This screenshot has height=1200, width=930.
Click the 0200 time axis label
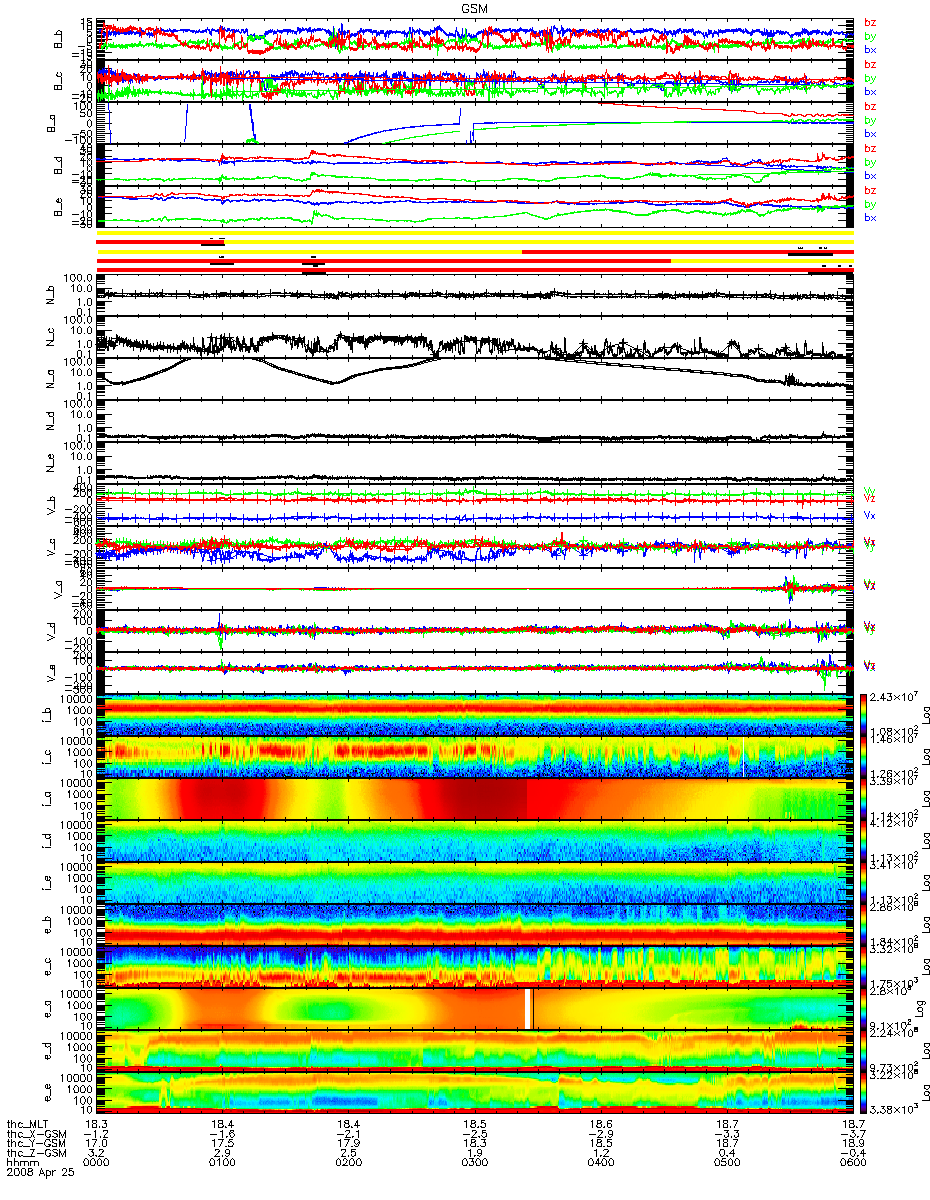point(349,1162)
